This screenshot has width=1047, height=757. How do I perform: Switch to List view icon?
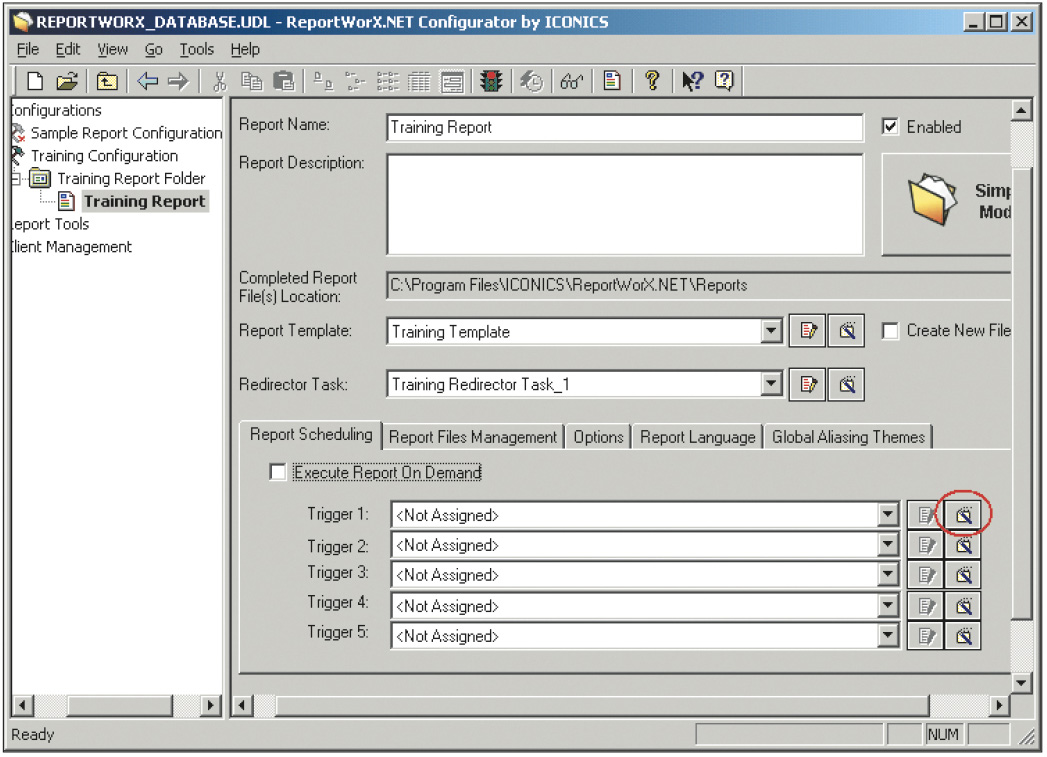(x=387, y=81)
